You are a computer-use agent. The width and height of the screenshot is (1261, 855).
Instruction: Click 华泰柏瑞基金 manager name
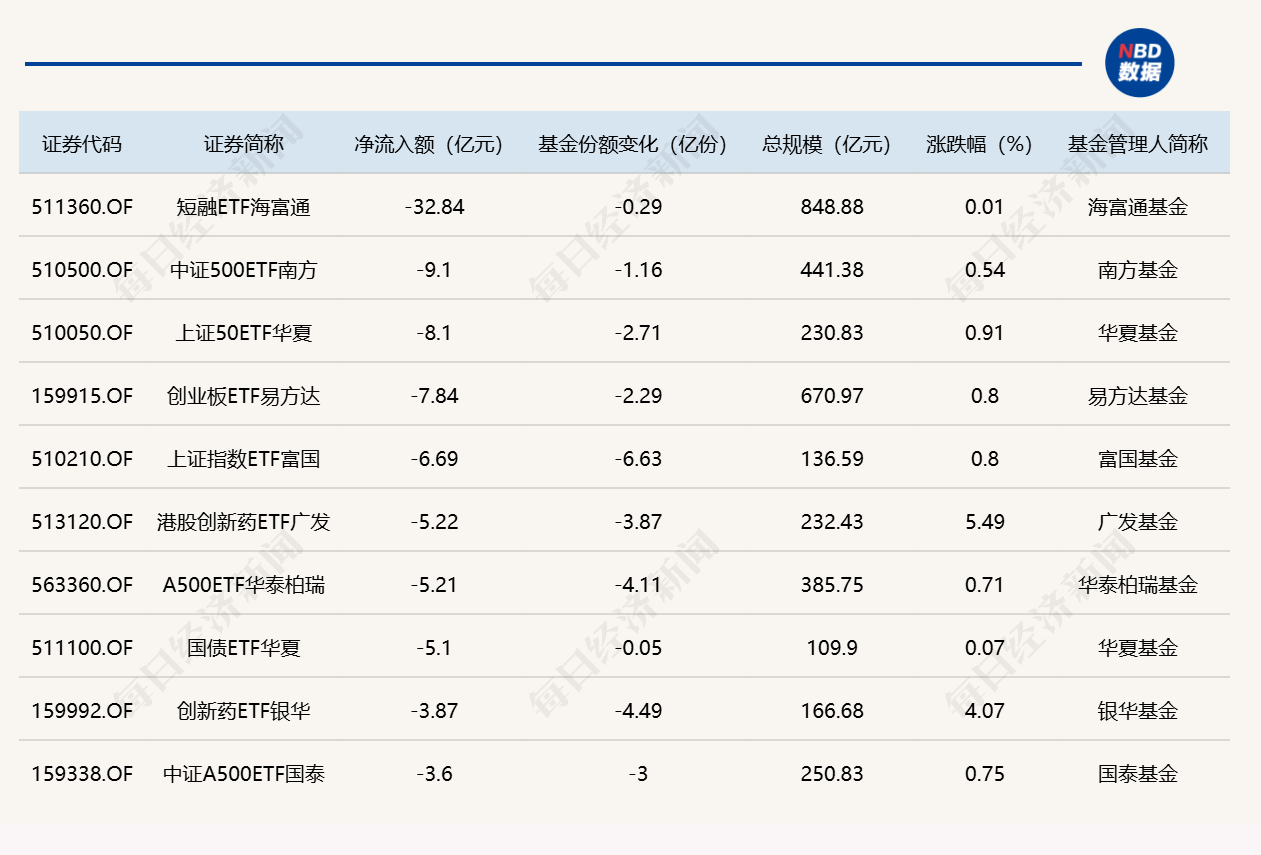[1138, 585]
